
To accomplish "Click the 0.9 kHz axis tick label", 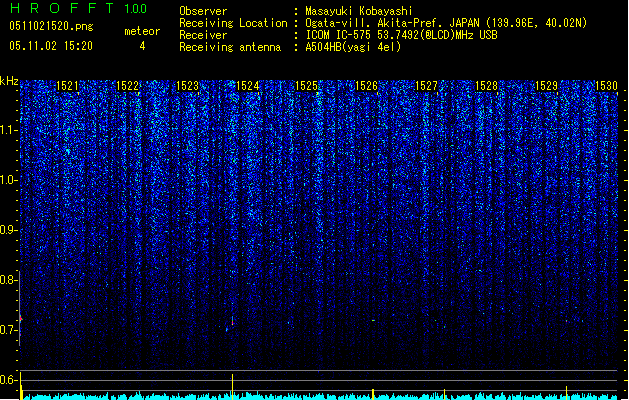I will click(8, 230).
